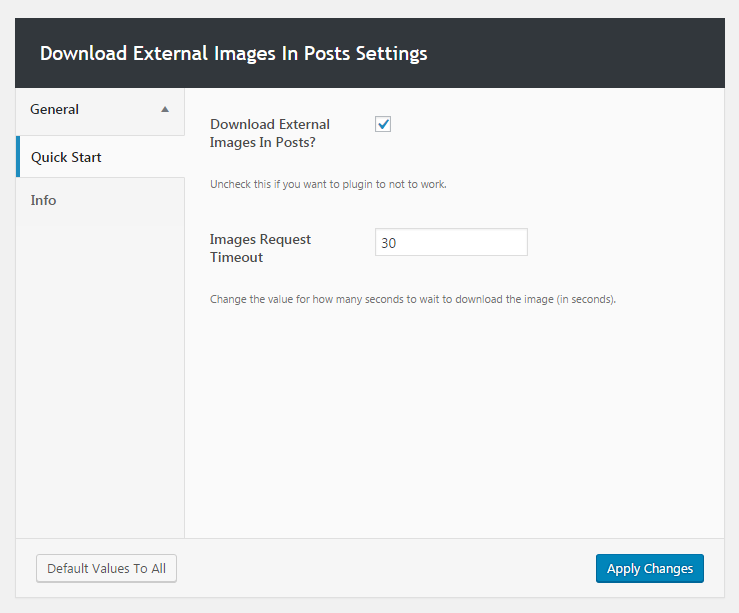This screenshot has height=613, width=739.
Task: Click the 'Download External Images In Posts?' label
Action: [270, 133]
